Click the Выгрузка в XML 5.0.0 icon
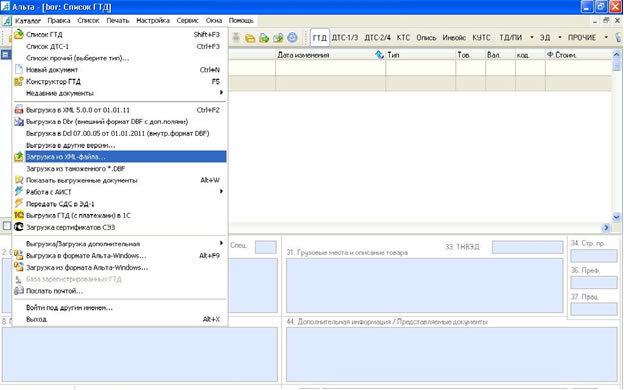Viewport: 624px width, 390px height. coord(19,110)
